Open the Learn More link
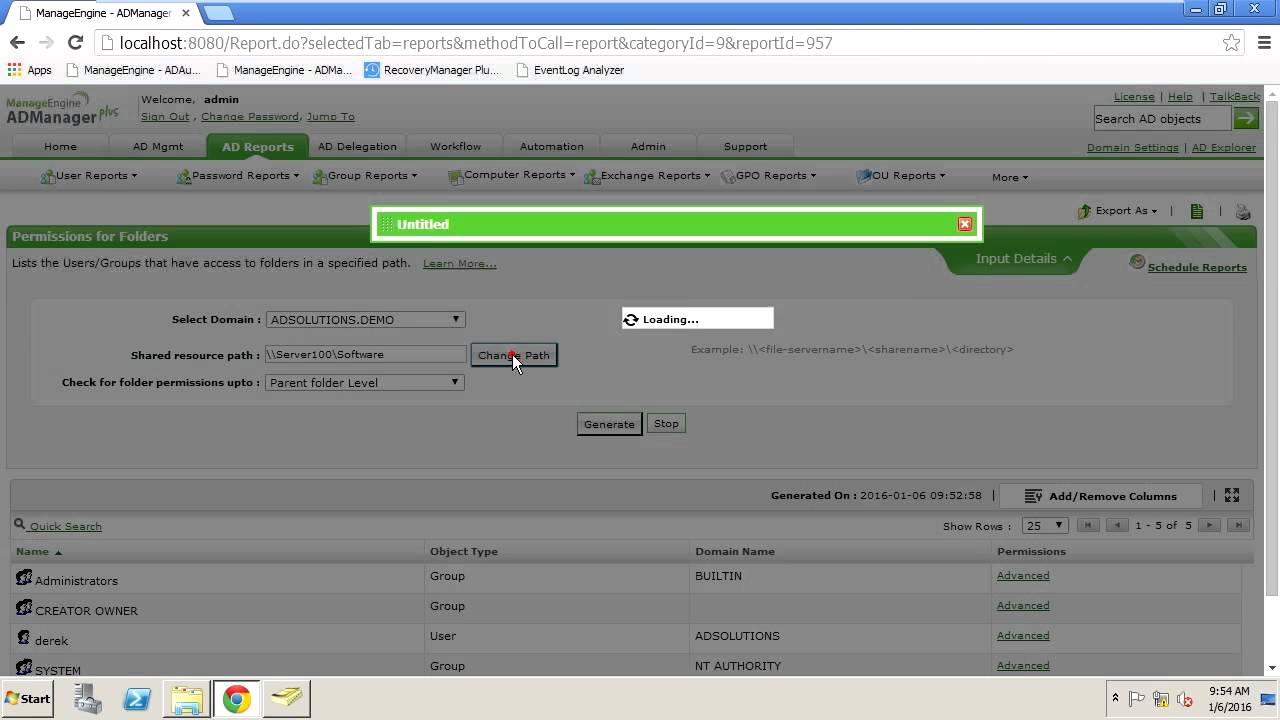Screen dimensions: 1280x720 (x=459, y=263)
